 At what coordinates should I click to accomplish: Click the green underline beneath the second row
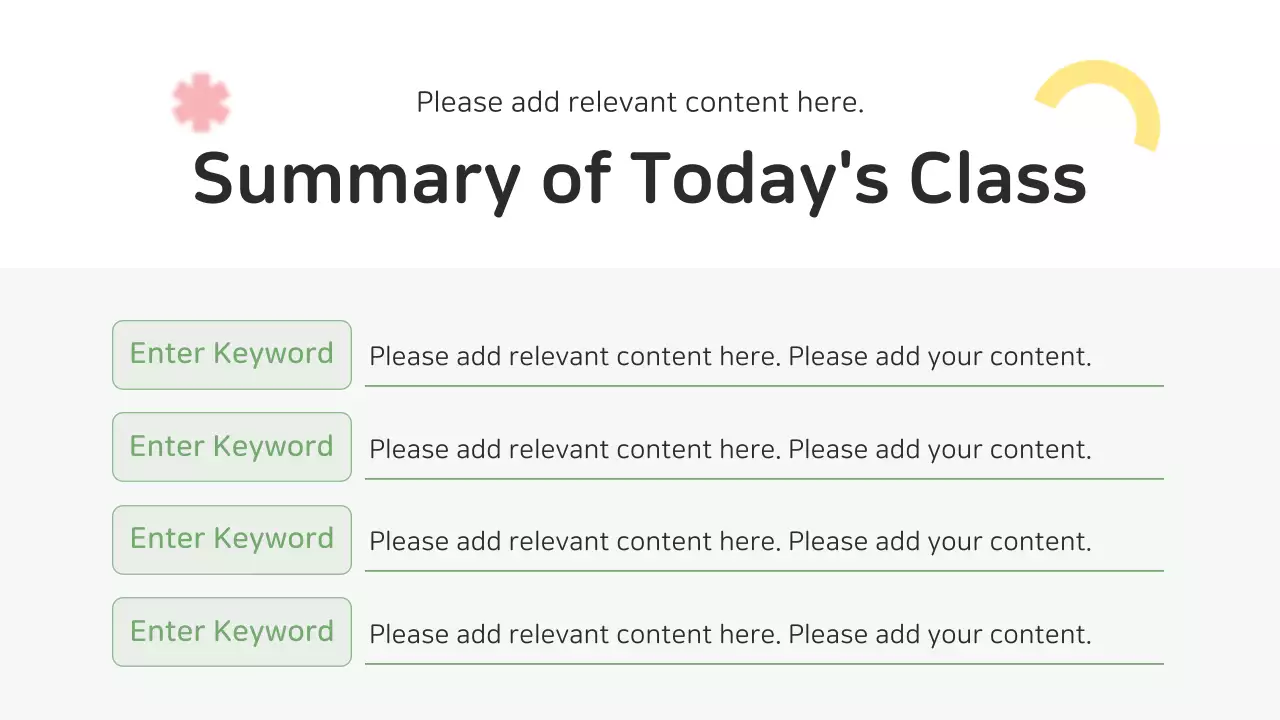764,478
